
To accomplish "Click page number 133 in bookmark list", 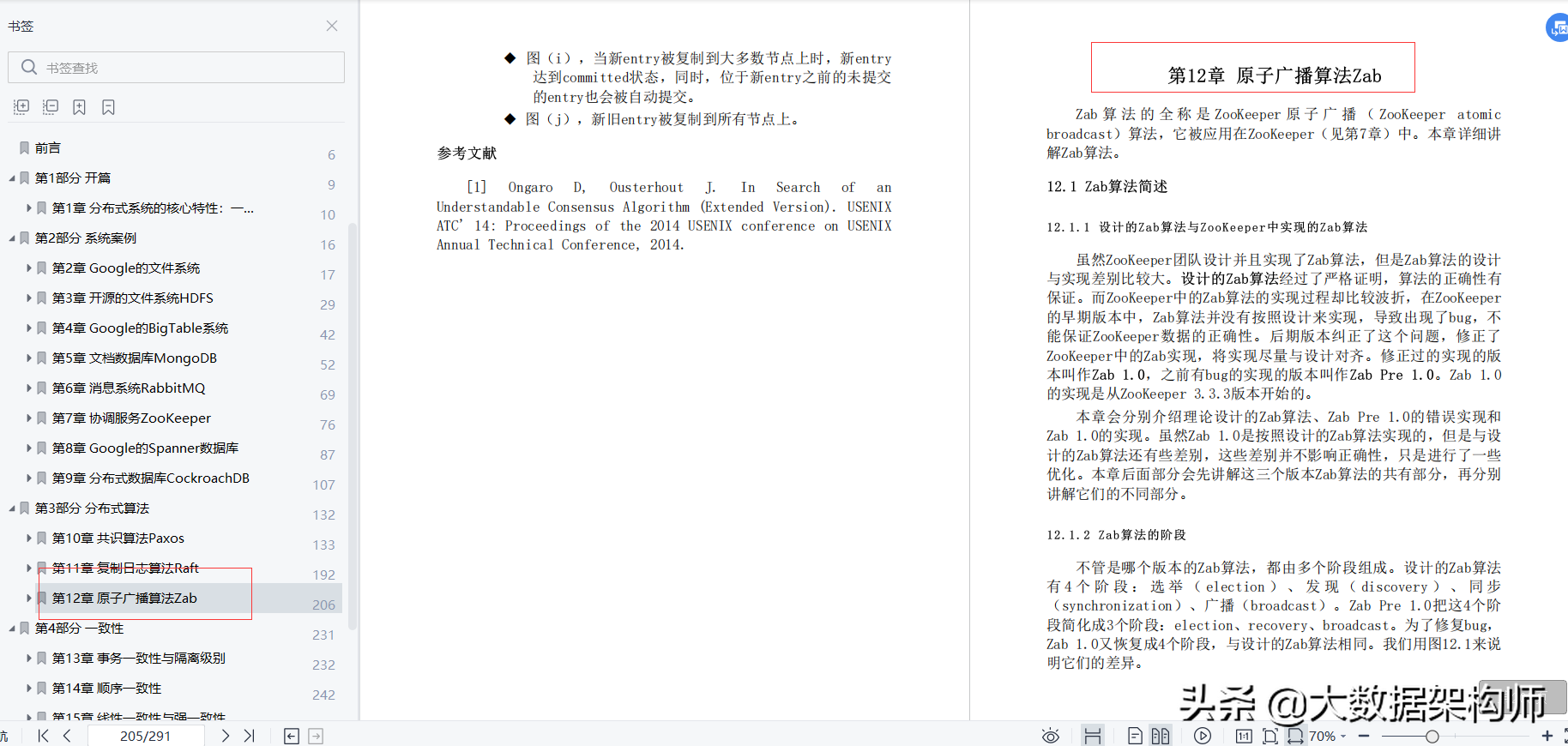I will coord(323,544).
